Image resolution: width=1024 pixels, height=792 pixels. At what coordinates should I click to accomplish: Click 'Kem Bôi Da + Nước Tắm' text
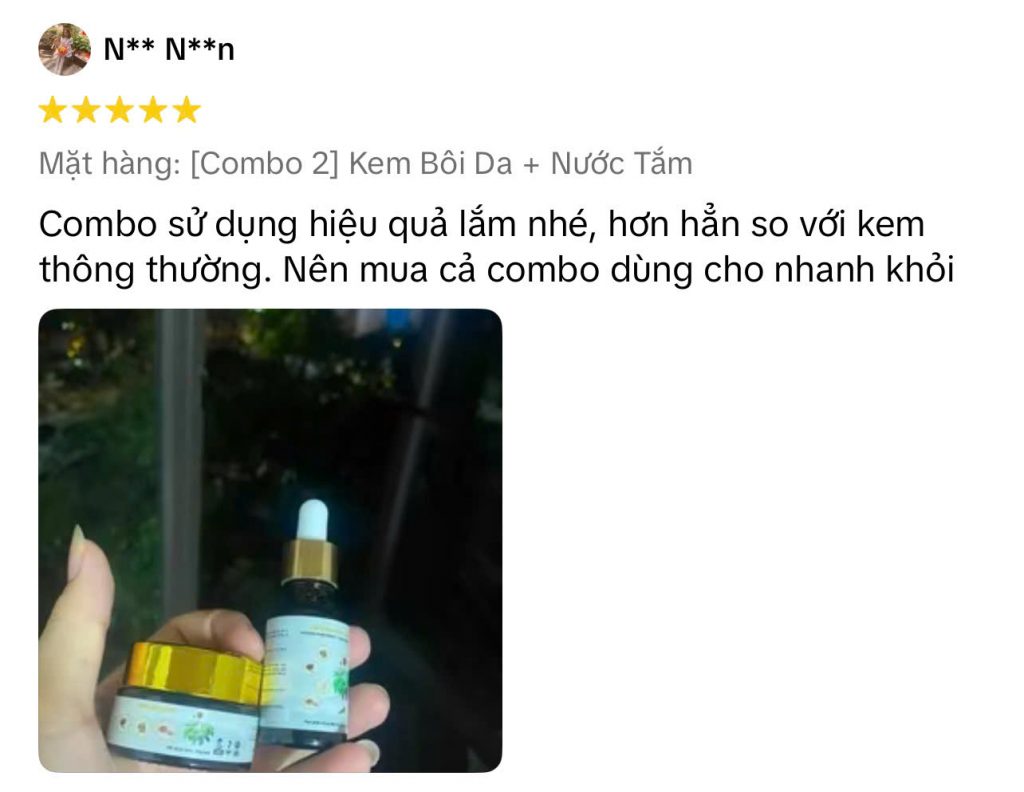520,164
